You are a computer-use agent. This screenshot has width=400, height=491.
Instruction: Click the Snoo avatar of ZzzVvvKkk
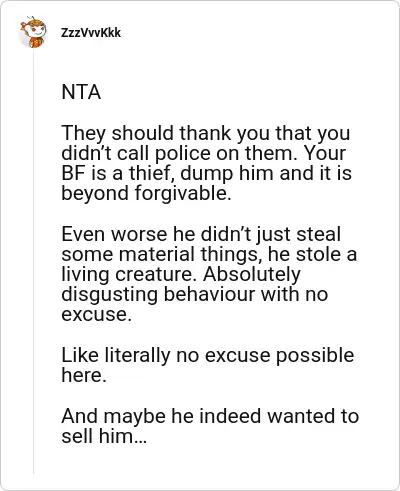(33, 33)
